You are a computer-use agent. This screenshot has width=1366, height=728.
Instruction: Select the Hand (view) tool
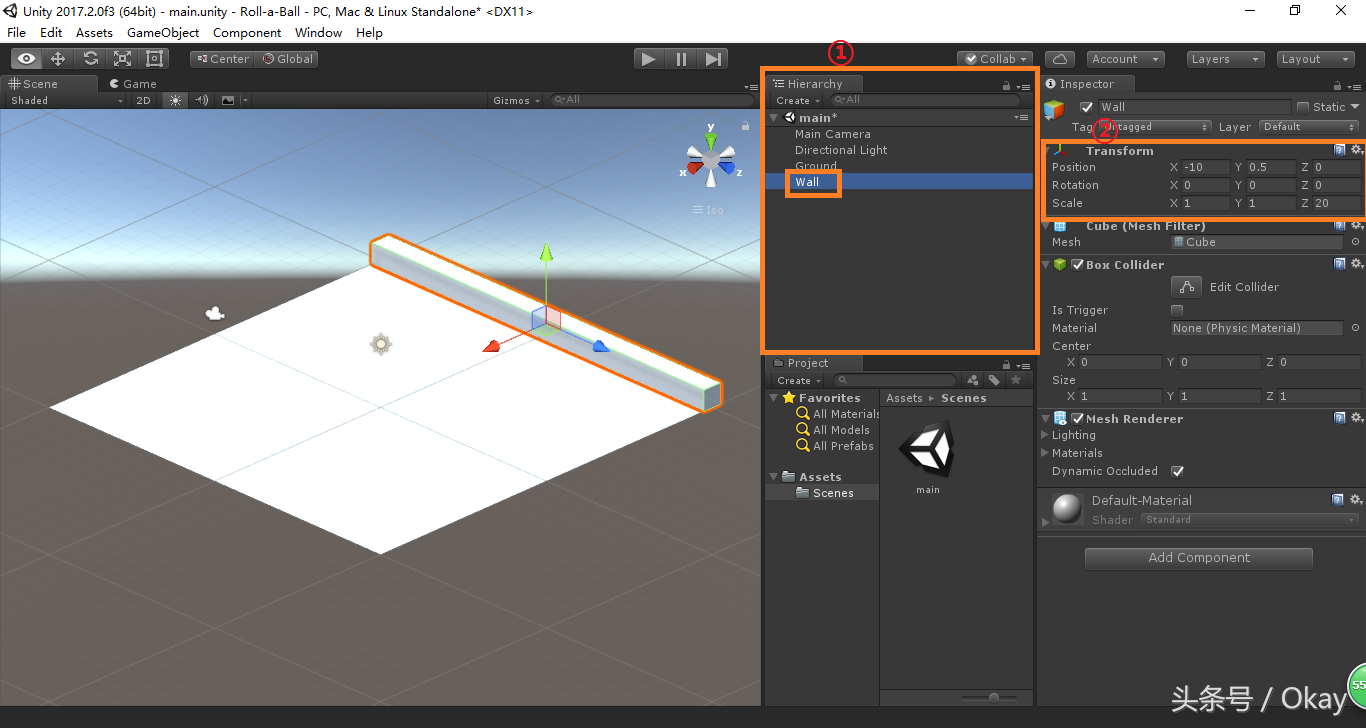click(26, 59)
